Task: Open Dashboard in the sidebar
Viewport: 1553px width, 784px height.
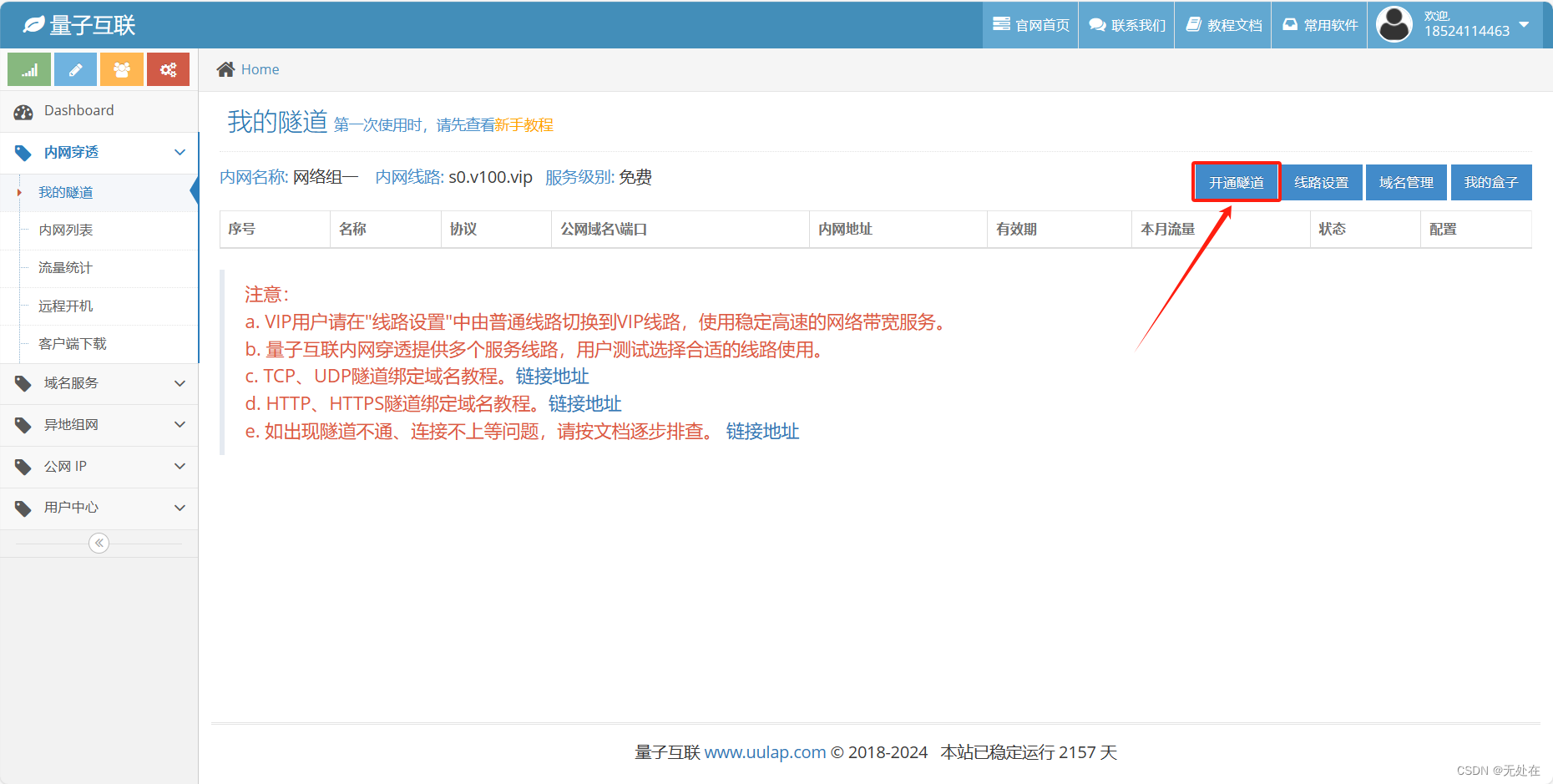Action: pos(99,111)
